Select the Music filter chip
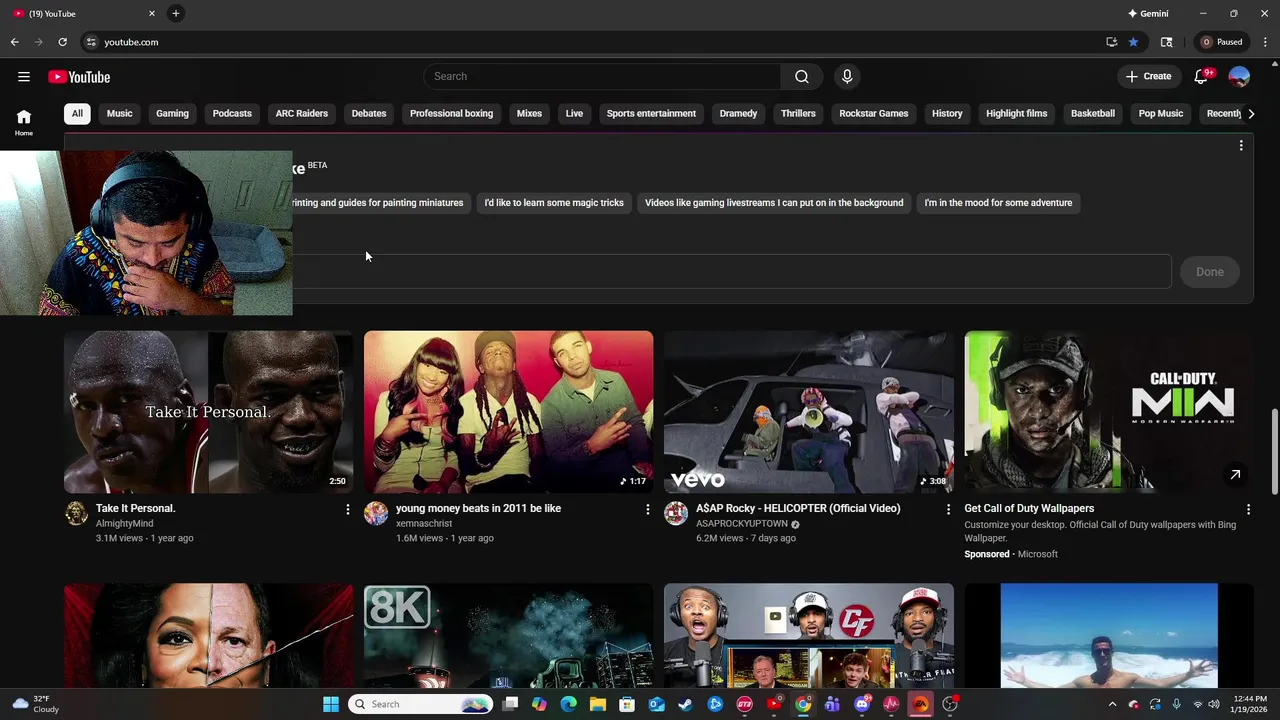 pos(120,113)
